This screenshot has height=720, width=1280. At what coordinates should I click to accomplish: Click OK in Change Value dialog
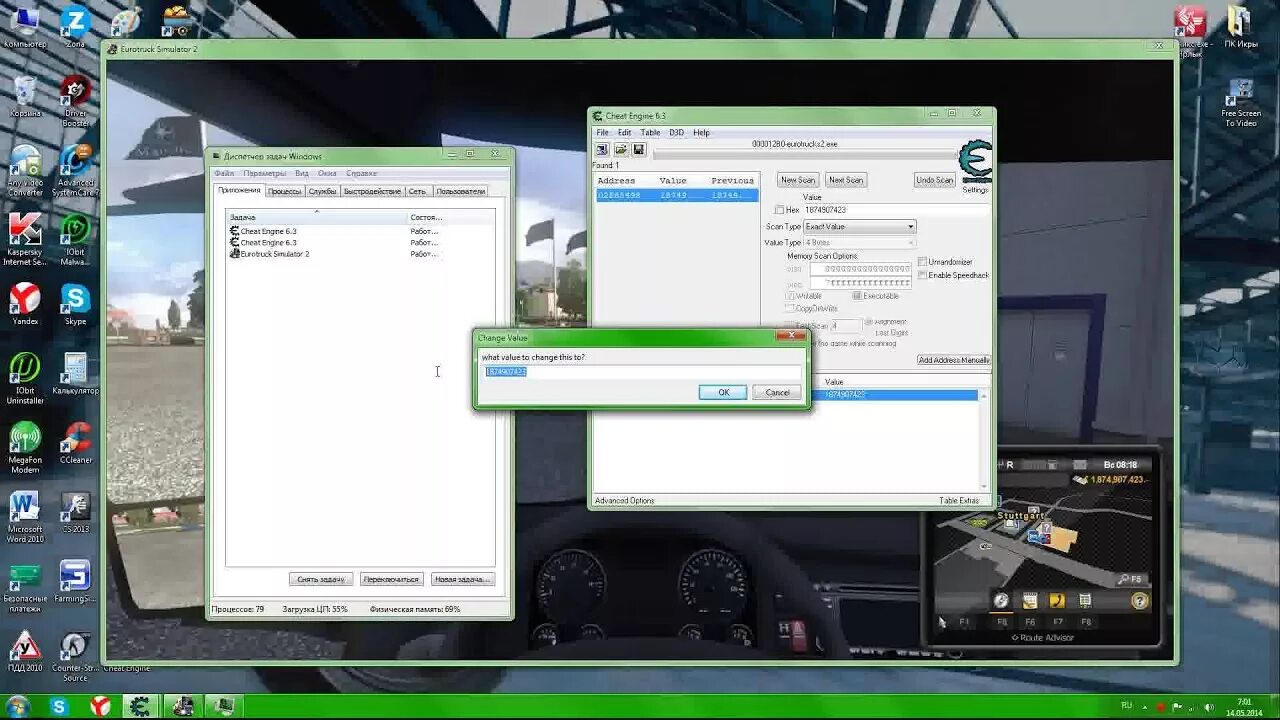click(723, 393)
